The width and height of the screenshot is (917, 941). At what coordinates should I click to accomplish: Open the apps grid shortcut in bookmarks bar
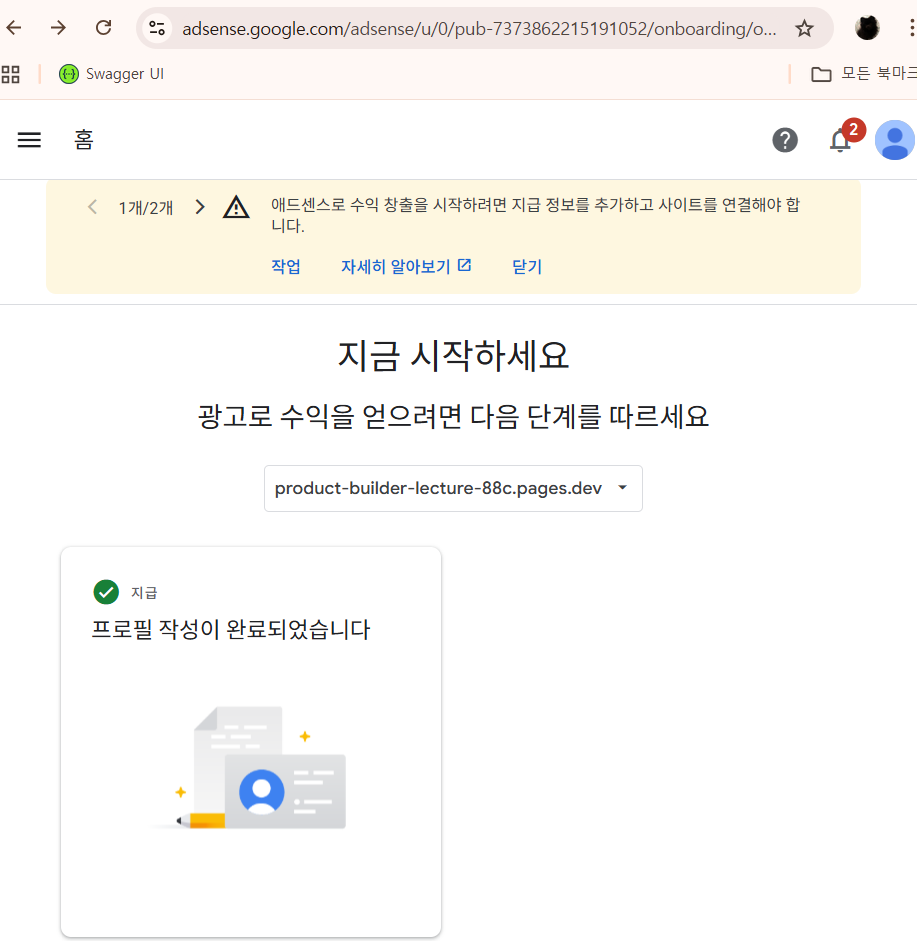pyautogui.click(x=11, y=74)
